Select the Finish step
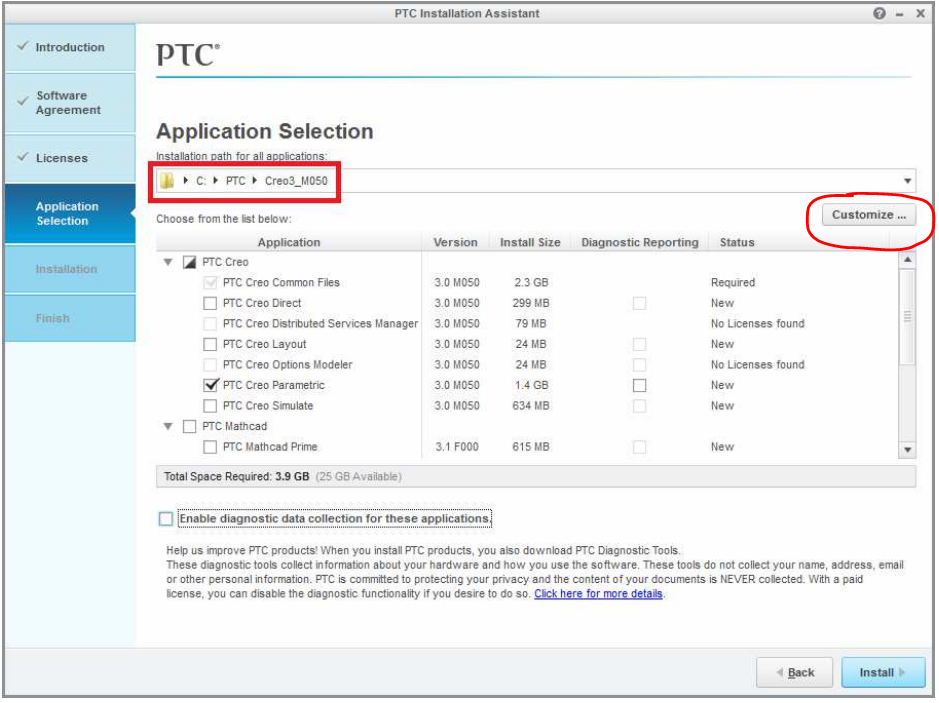The height and width of the screenshot is (703, 939). (70, 318)
